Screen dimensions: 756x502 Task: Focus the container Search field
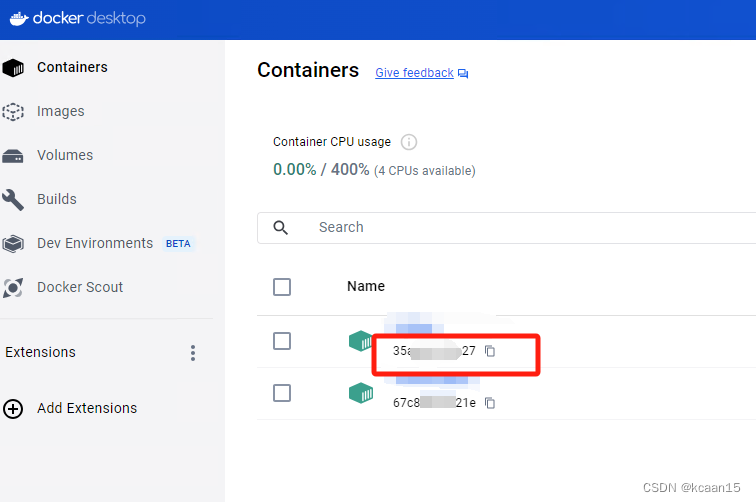[x=506, y=228]
